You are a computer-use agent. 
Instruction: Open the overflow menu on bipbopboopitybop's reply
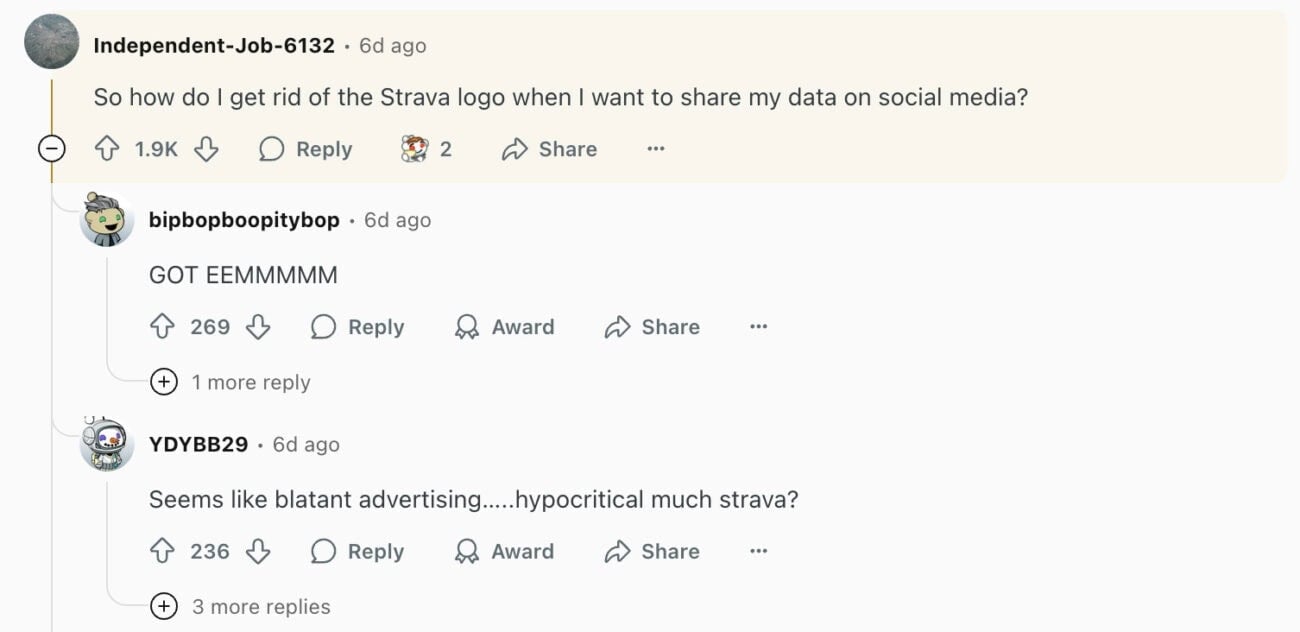[x=758, y=327]
